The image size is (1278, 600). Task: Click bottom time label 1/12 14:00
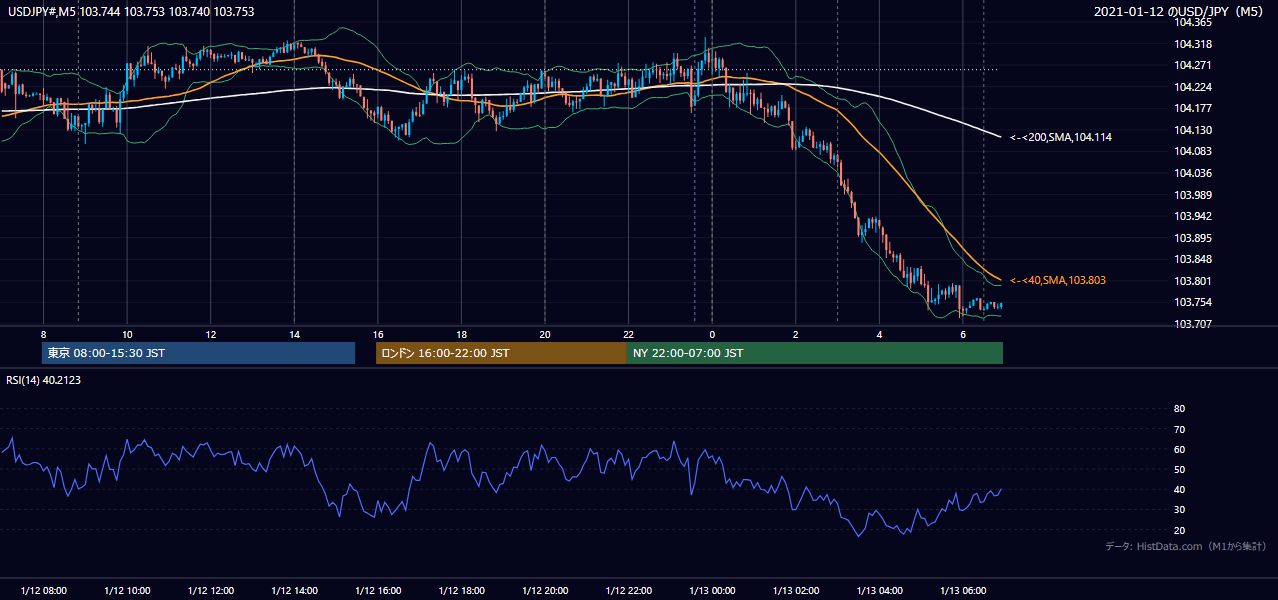point(294,591)
